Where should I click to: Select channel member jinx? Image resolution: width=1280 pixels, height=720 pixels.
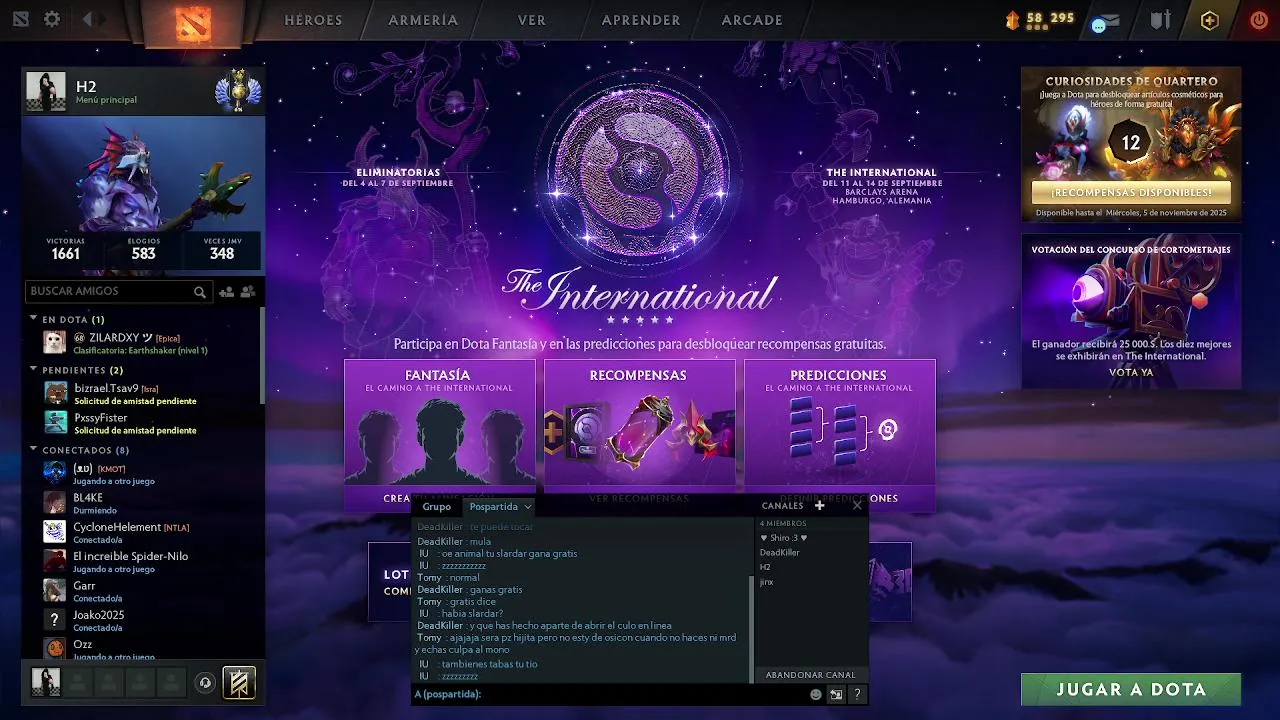766,582
